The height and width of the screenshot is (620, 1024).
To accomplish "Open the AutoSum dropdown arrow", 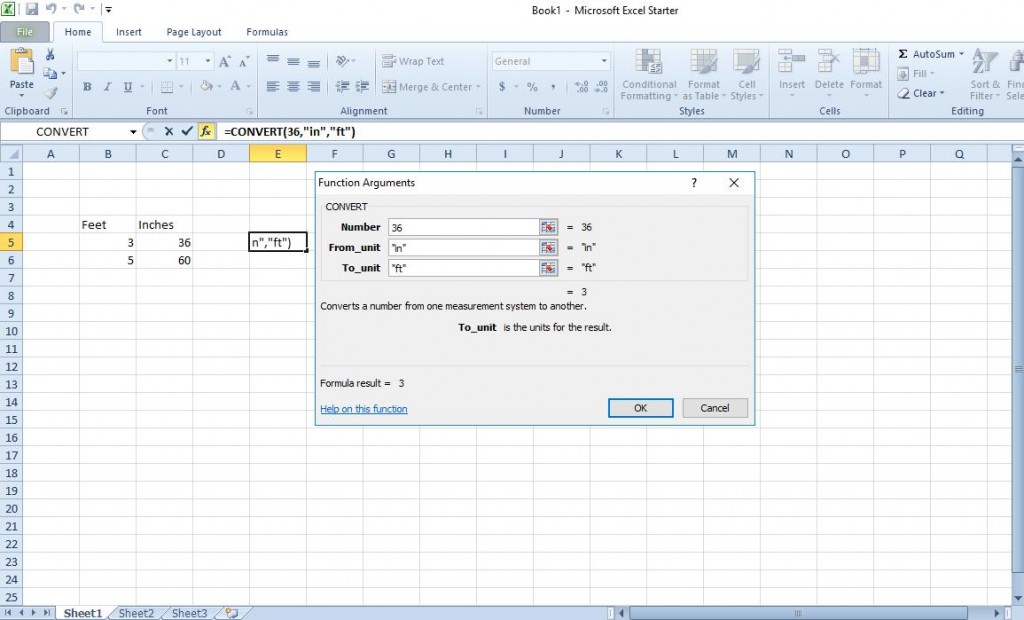I will pos(961,54).
